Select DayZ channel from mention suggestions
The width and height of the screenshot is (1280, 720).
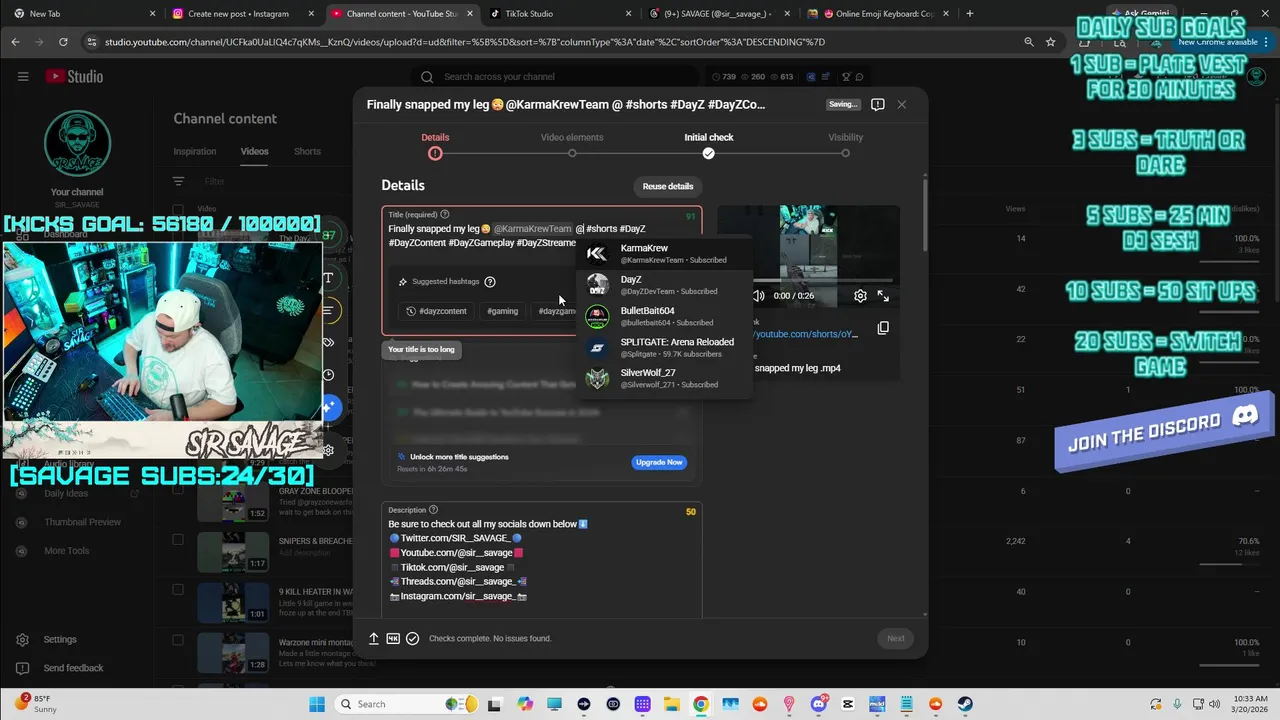(x=663, y=285)
